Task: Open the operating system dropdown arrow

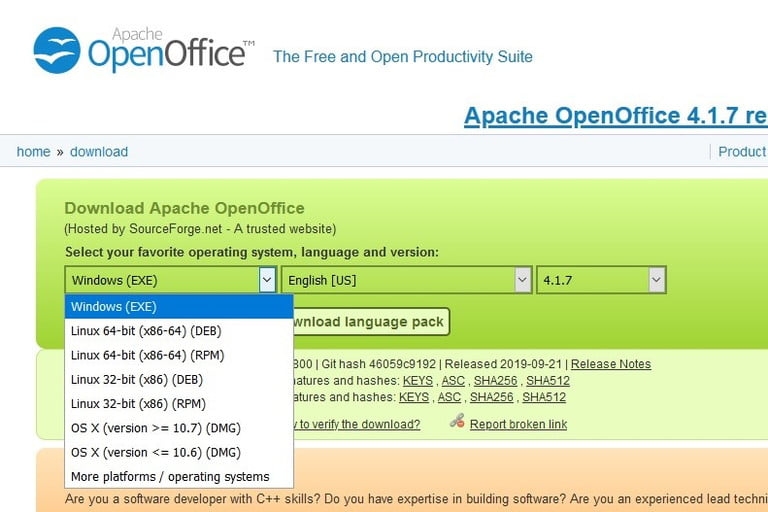Action: point(267,280)
